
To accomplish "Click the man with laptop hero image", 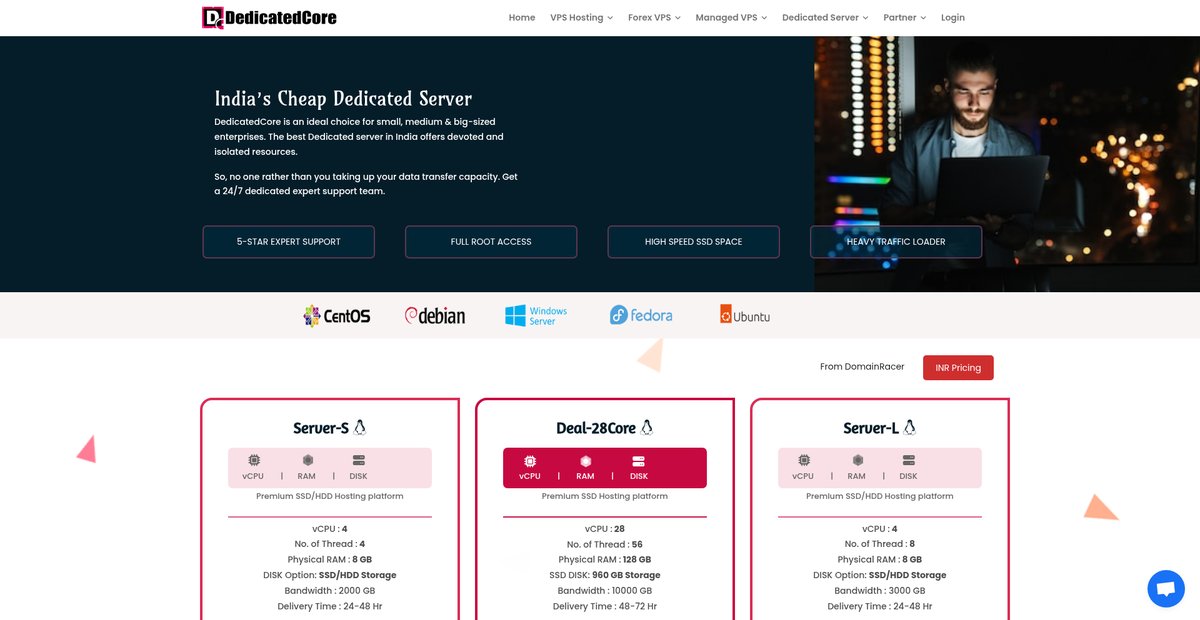I will pyautogui.click(x=1007, y=164).
